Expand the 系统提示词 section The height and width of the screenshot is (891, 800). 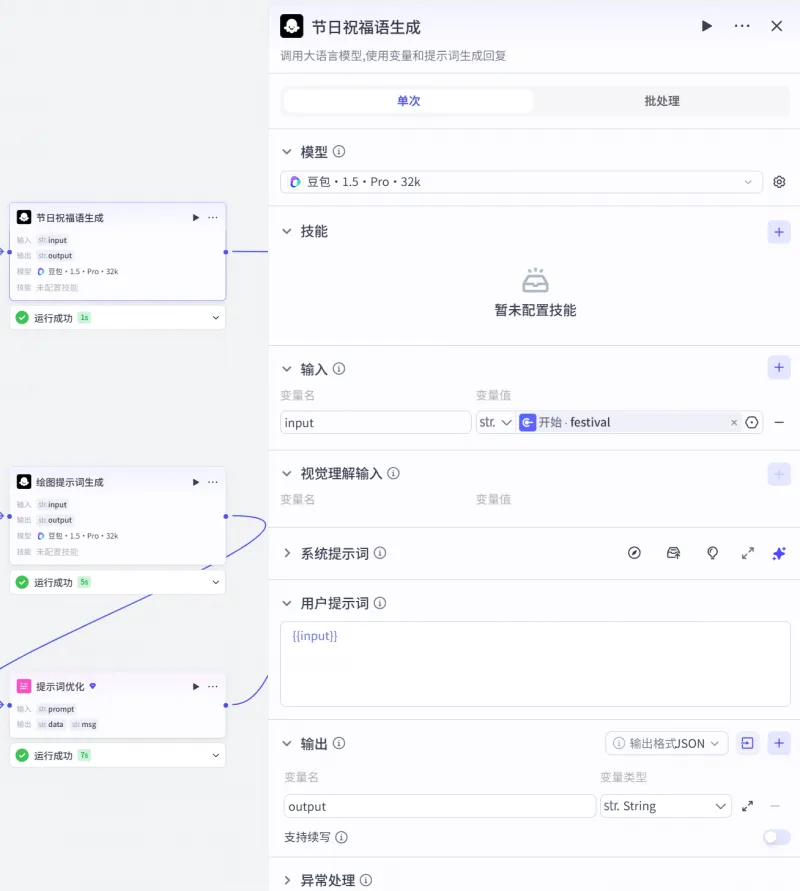pyautogui.click(x=287, y=553)
